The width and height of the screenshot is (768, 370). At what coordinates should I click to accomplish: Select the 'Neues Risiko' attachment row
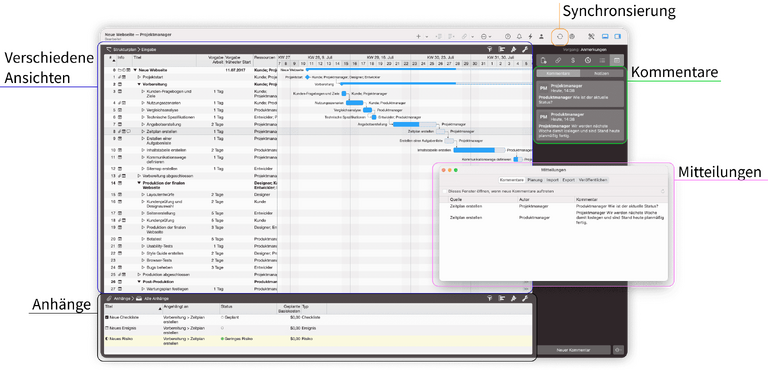pos(317,341)
